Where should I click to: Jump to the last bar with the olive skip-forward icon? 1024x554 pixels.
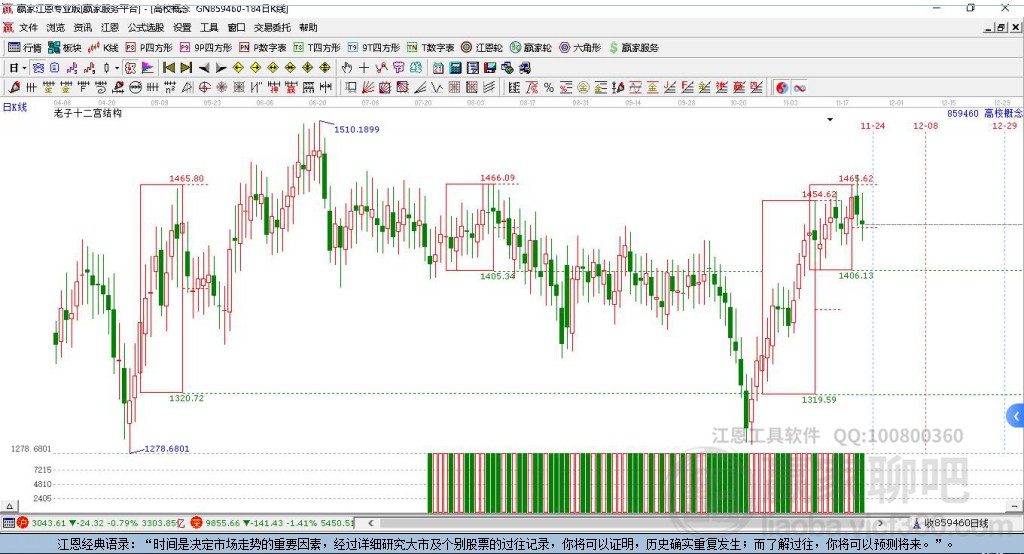[186, 68]
